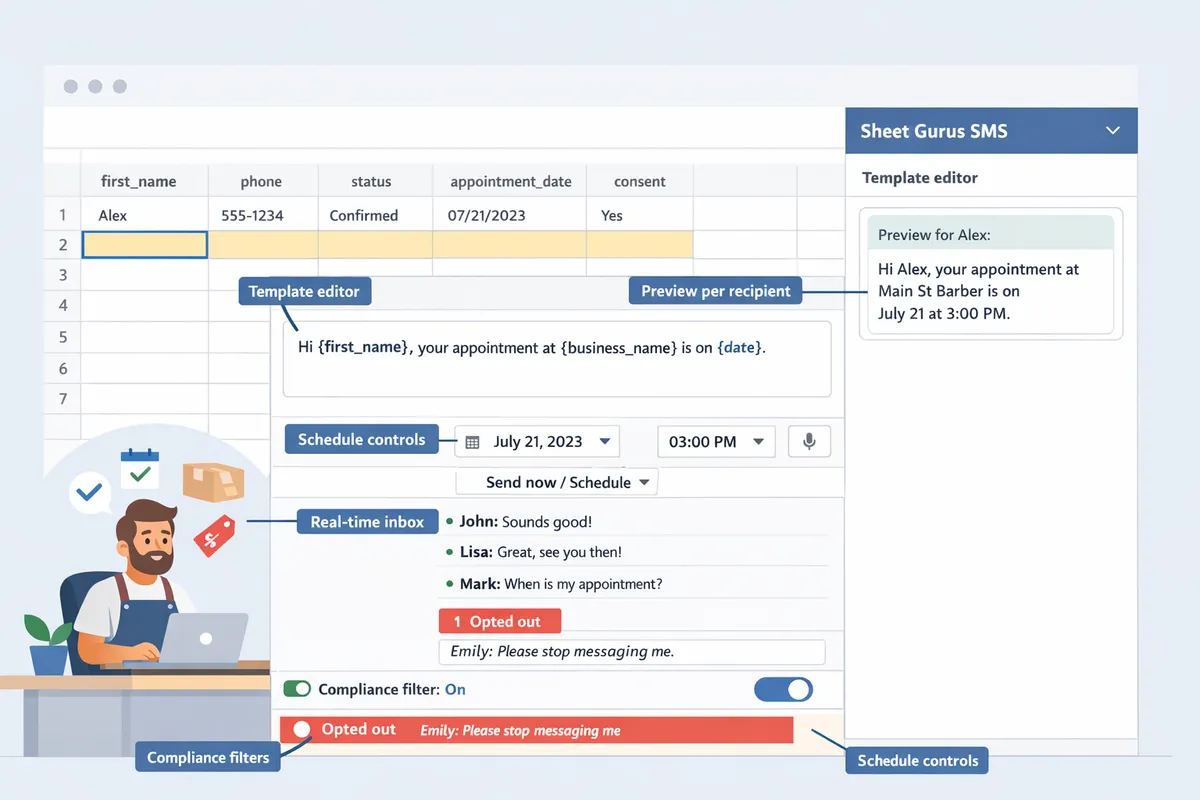Select the consent column header
This screenshot has height=800, width=1200.
(640, 181)
